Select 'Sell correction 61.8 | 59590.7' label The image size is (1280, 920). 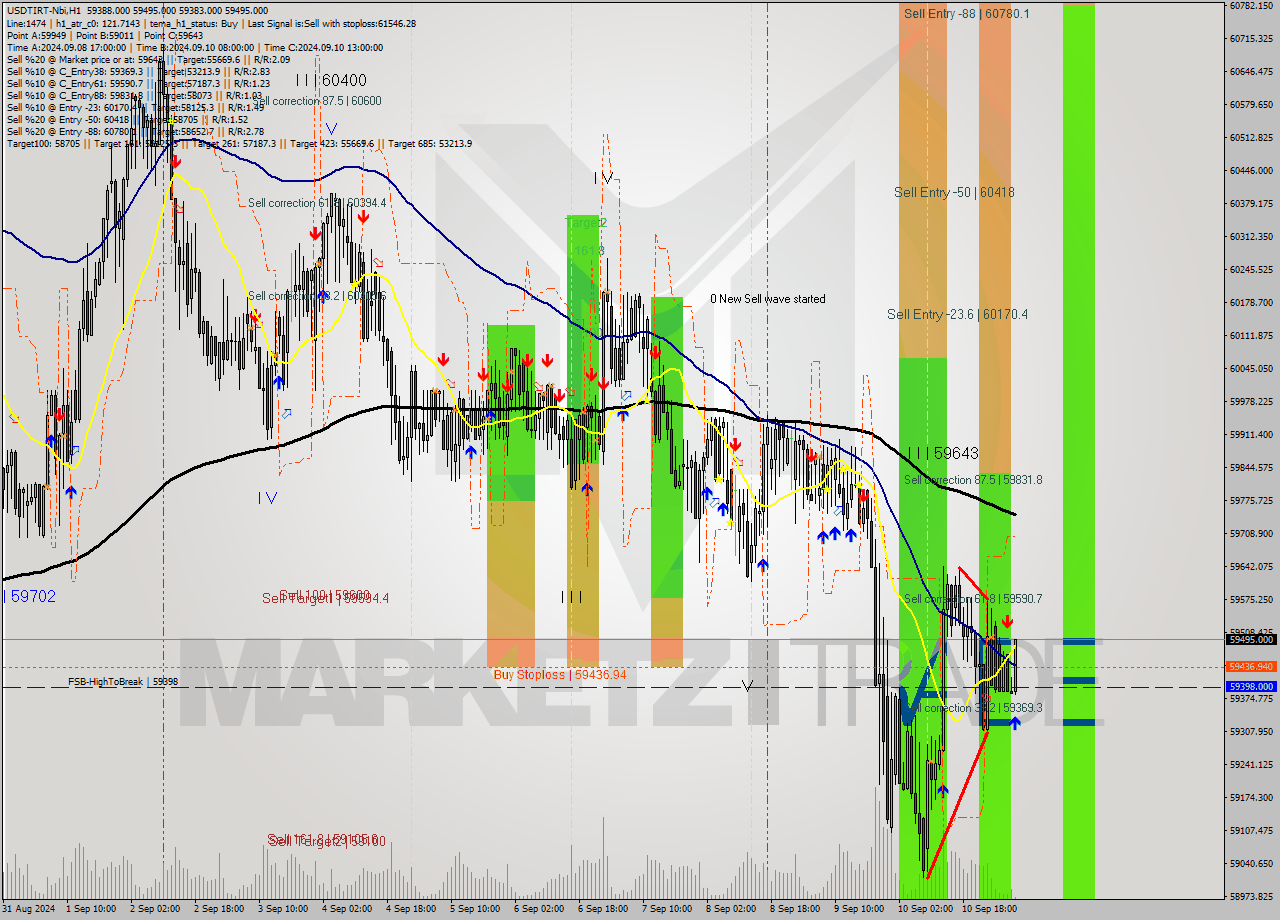click(x=973, y=599)
